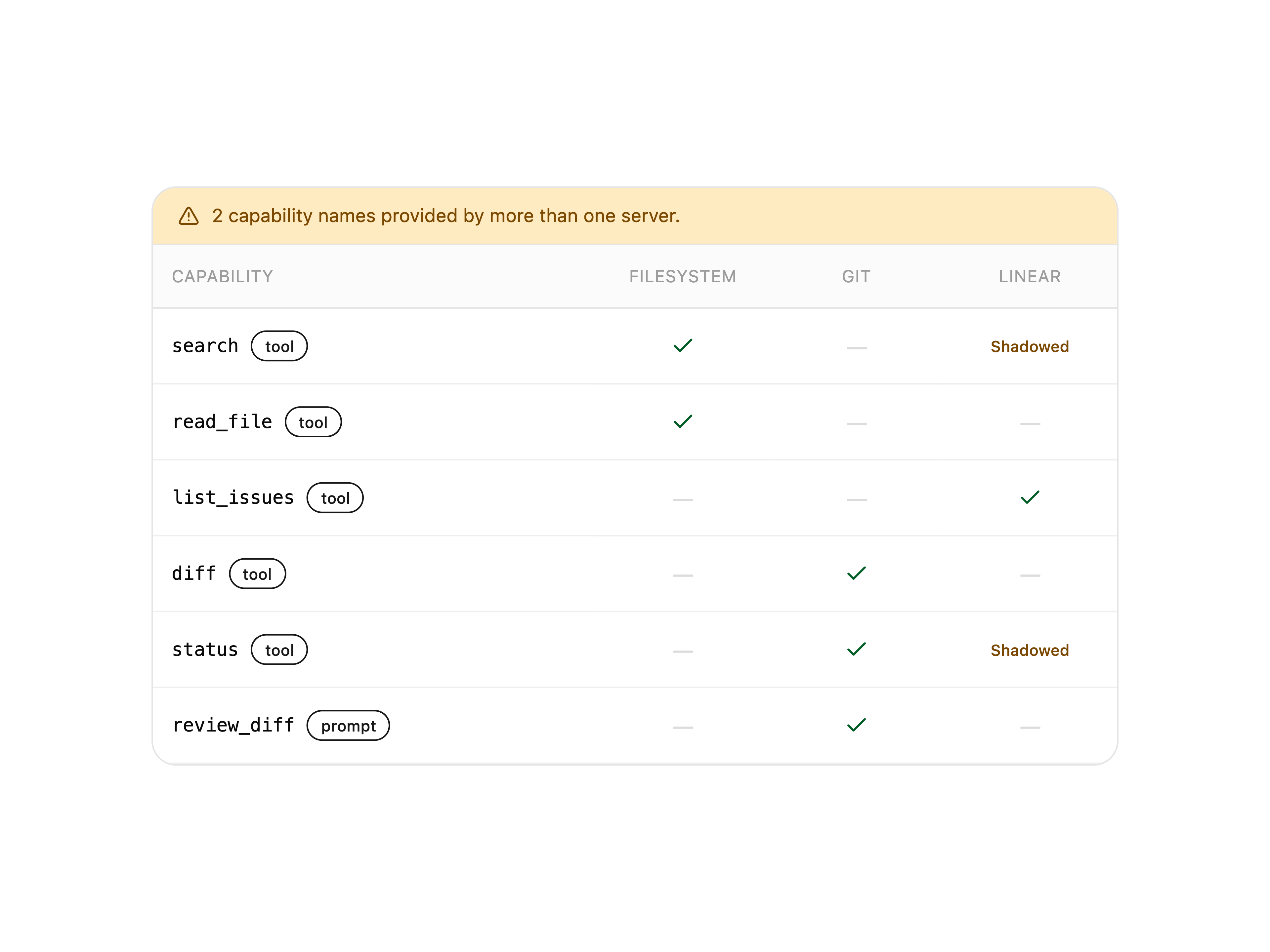Click the search capability name
The width and height of the screenshot is (1270, 952).
[x=205, y=346]
